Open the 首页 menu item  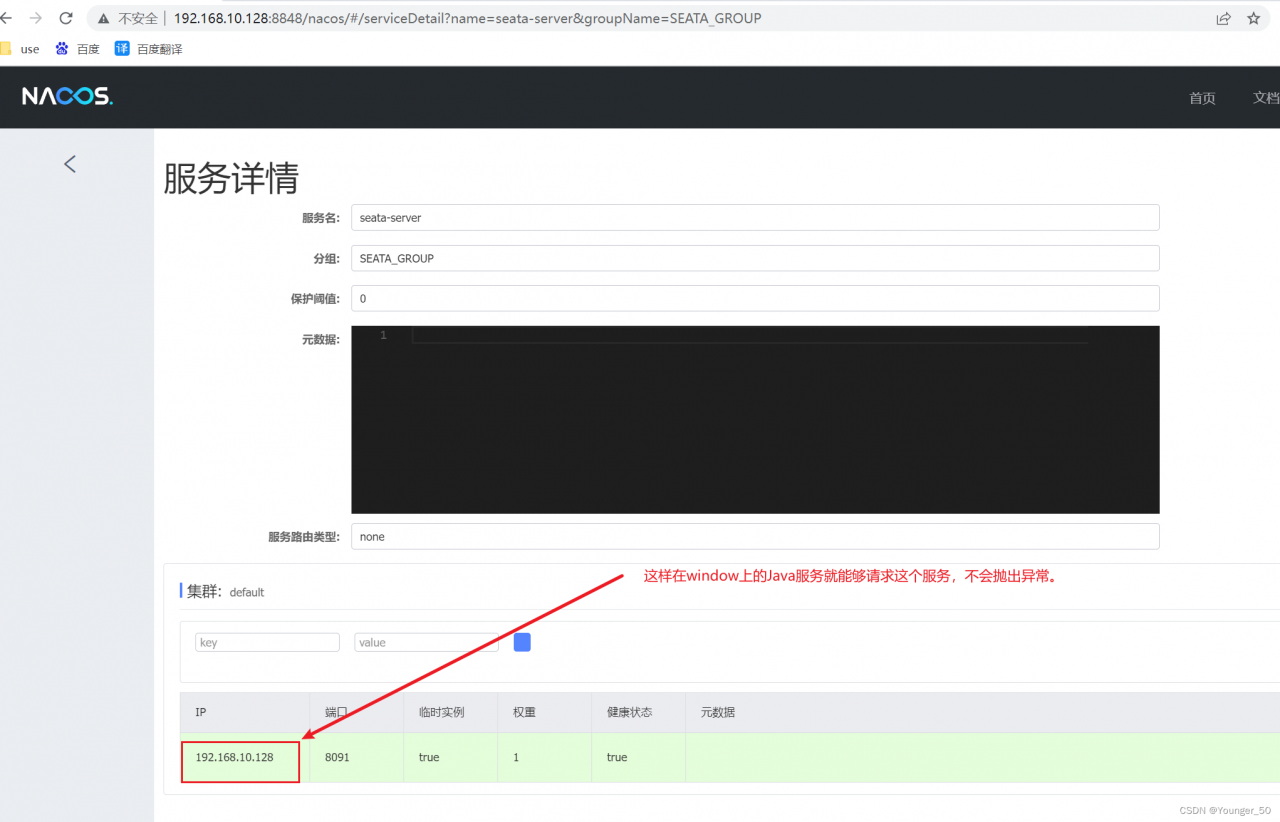coord(1202,98)
